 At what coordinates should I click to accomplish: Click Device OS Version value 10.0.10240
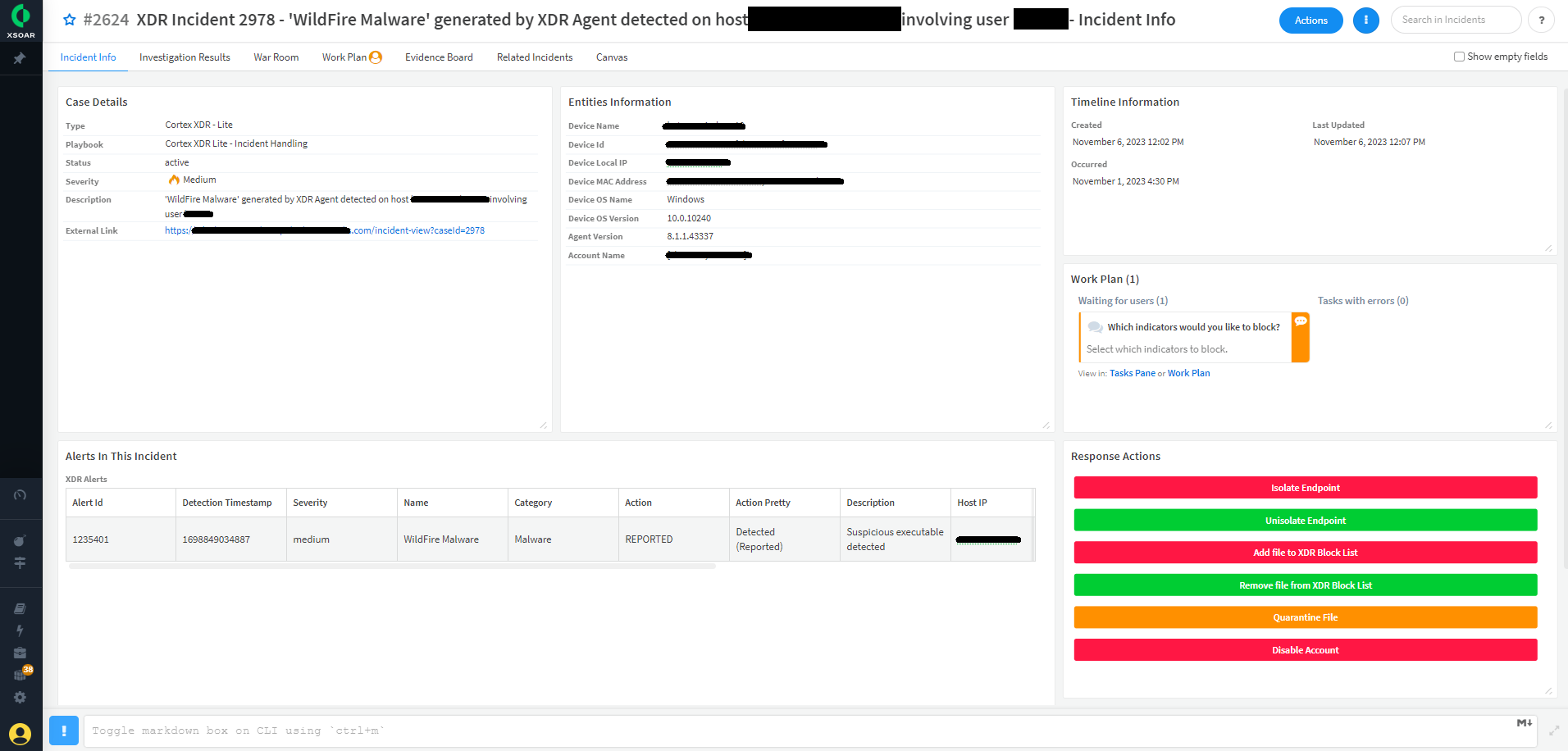(x=689, y=218)
